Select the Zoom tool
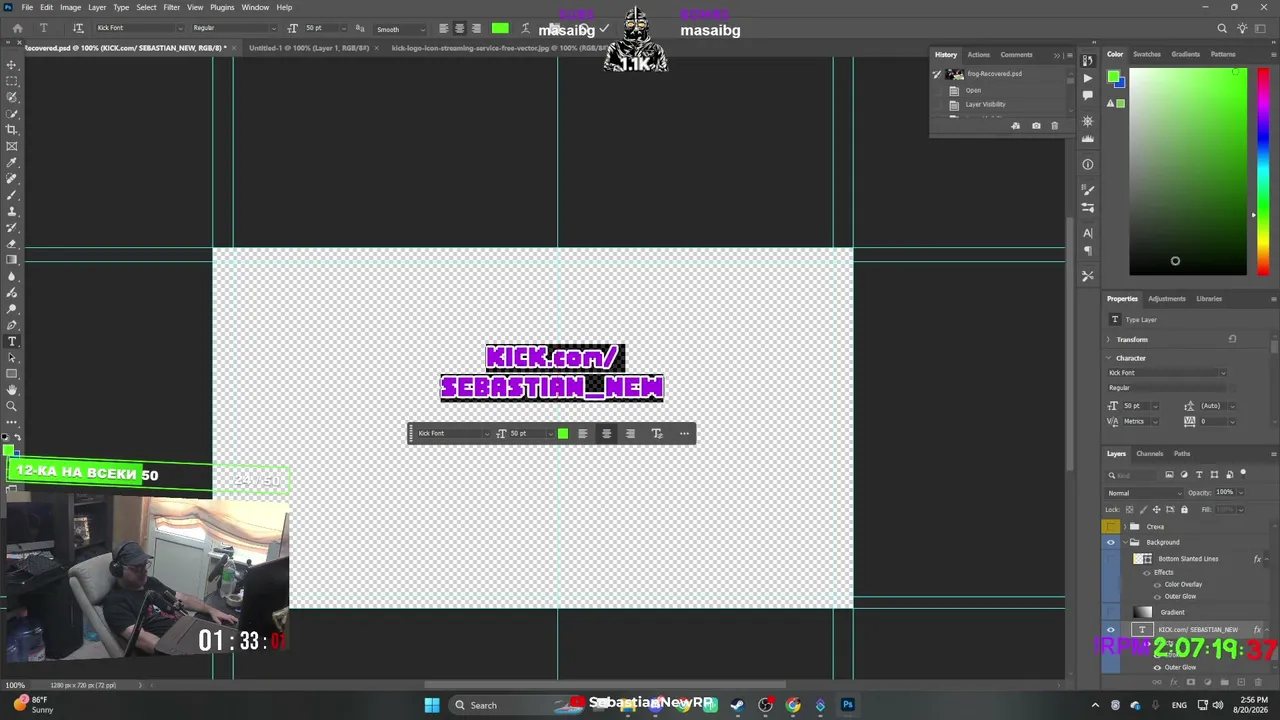 pos(12,406)
